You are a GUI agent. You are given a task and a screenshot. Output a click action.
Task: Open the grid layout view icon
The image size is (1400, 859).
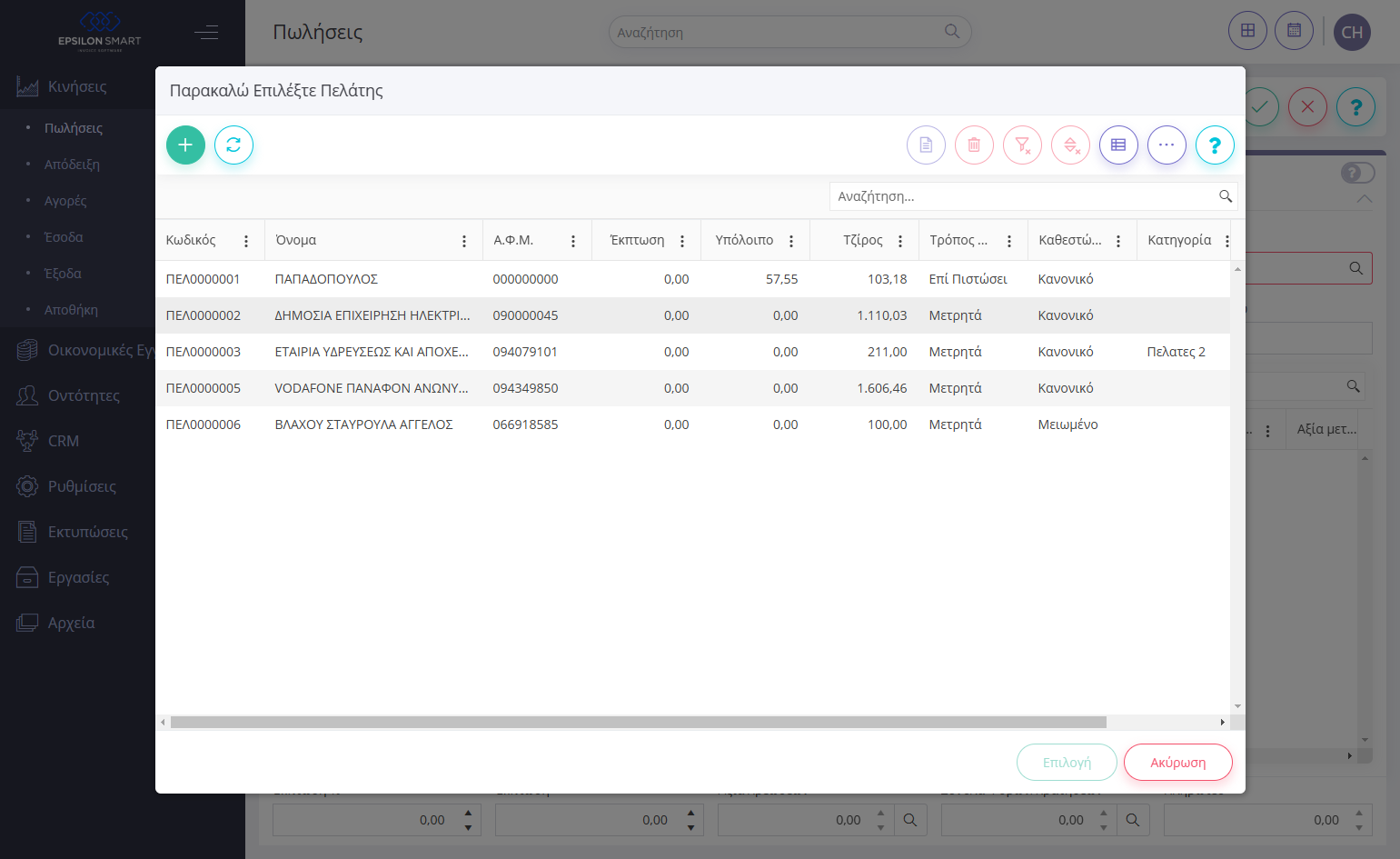coord(1118,145)
